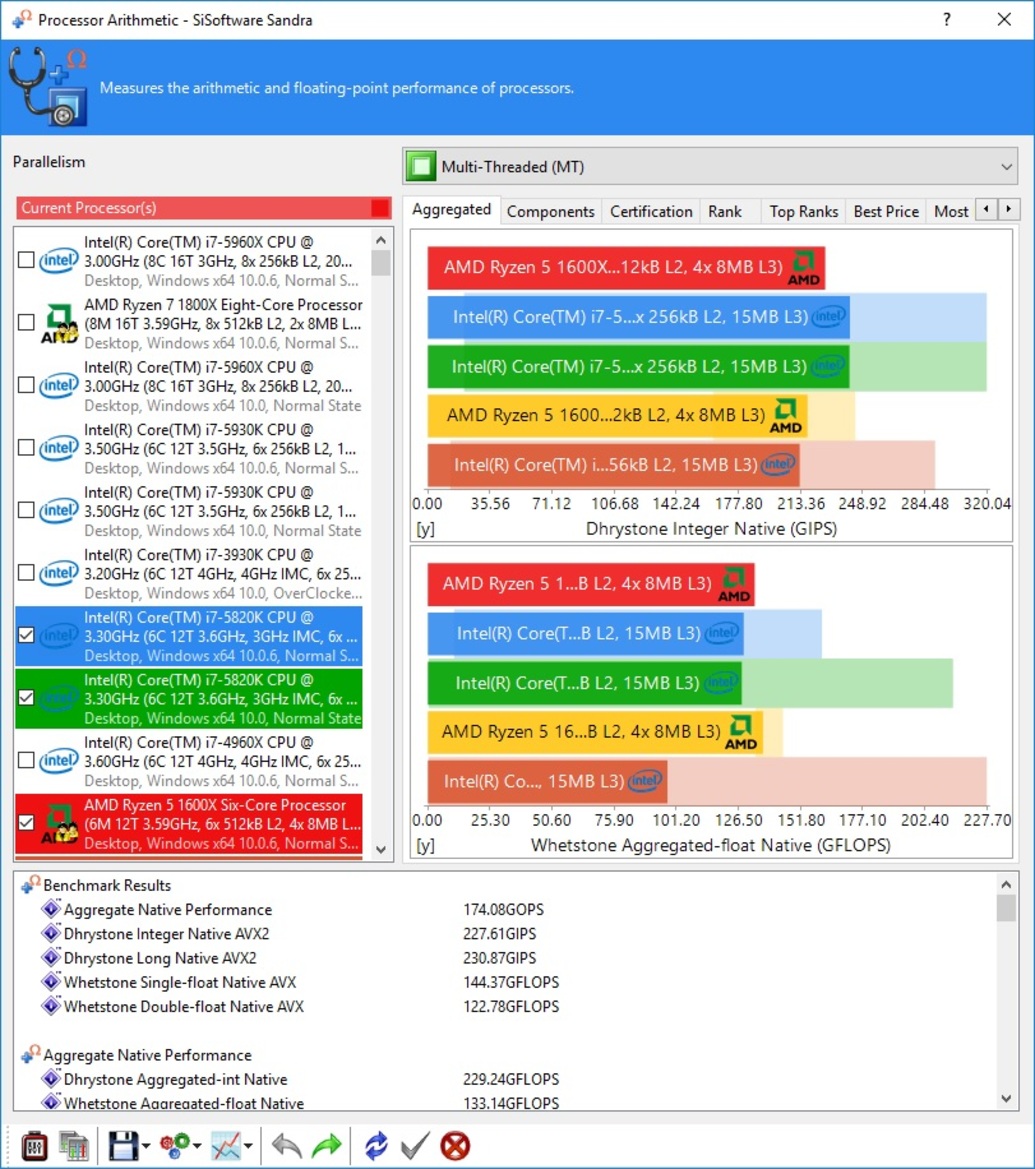The width and height of the screenshot is (1035, 1169).
Task: Open the options gears icon
Action: (175, 1146)
